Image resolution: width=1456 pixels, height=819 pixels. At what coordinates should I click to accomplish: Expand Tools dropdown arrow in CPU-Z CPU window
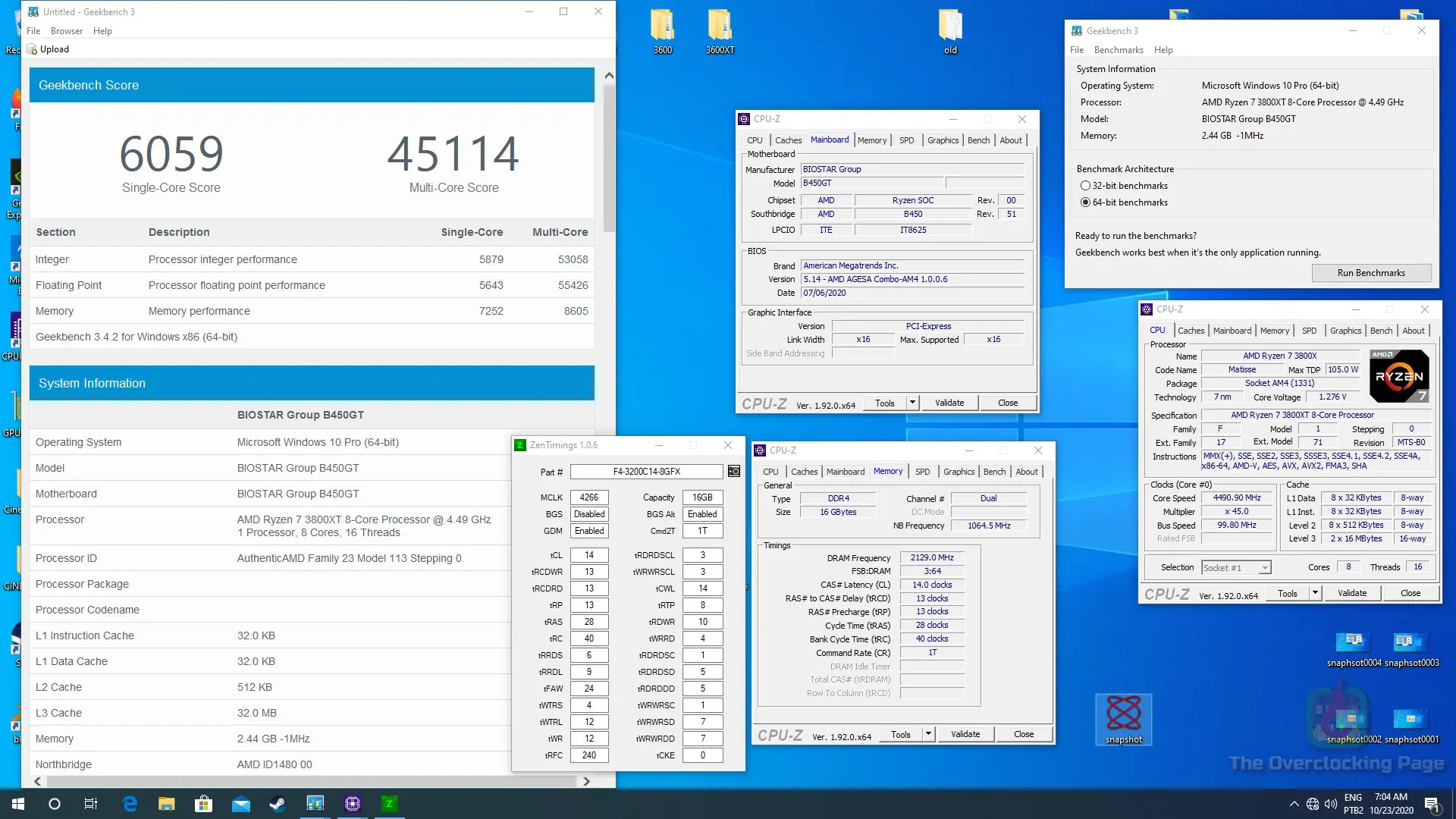tap(1316, 593)
